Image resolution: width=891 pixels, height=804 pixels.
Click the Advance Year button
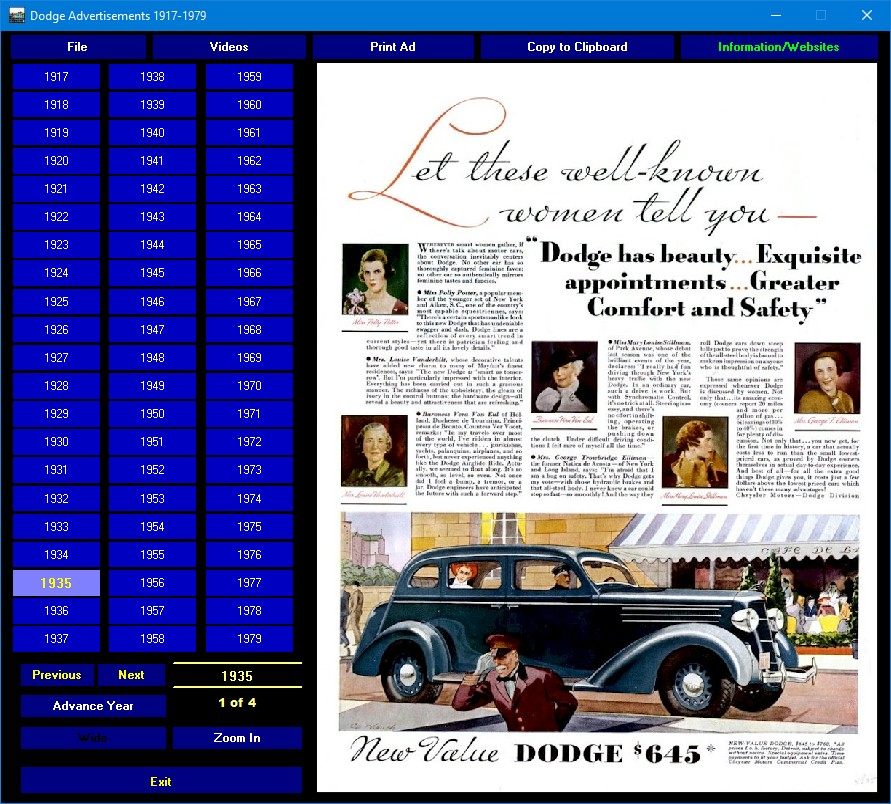coord(93,706)
